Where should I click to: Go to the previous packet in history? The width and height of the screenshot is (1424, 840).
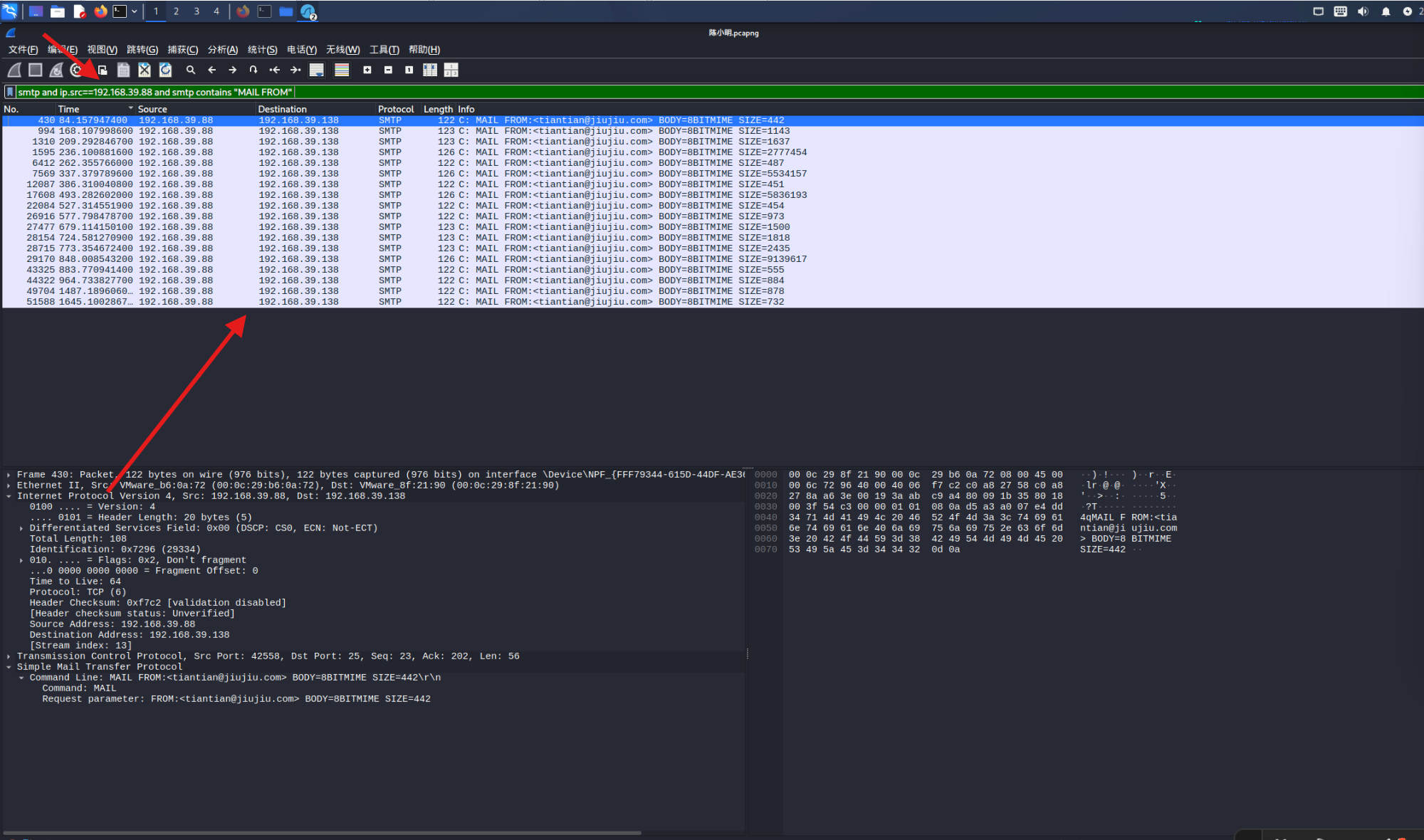point(211,70)
